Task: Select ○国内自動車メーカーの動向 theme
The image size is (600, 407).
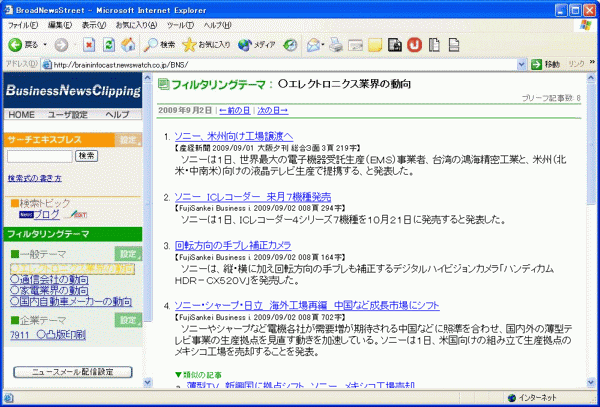Action: (x=71, y=302)
